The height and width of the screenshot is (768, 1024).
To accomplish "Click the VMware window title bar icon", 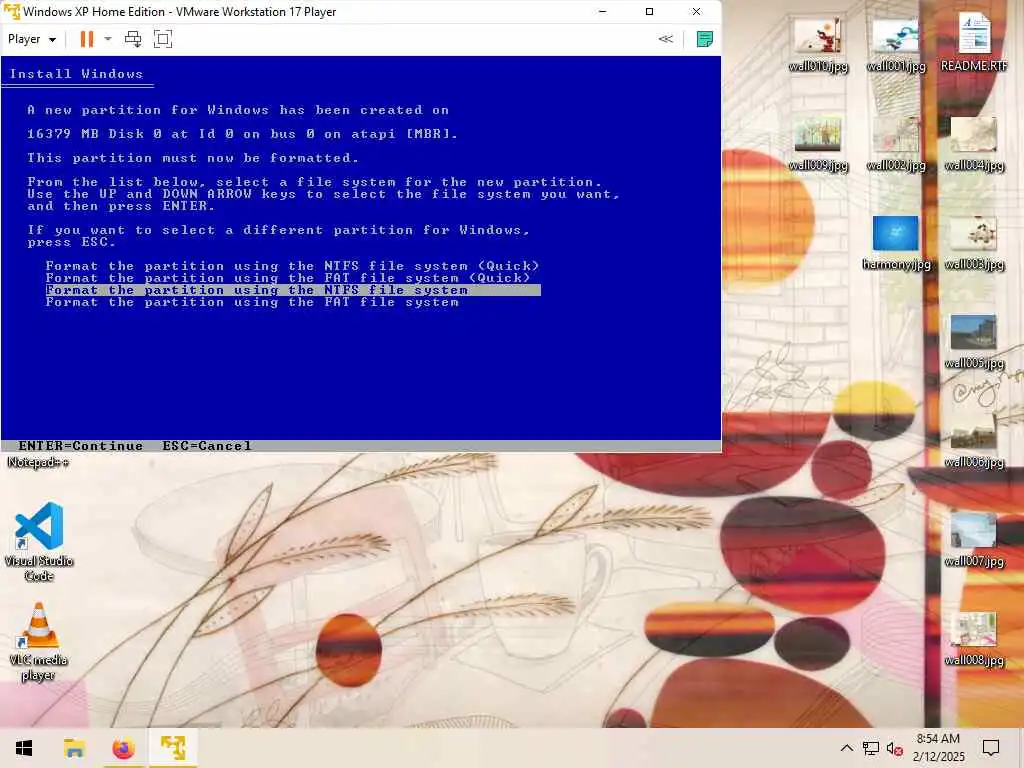I will coord(12,12).
